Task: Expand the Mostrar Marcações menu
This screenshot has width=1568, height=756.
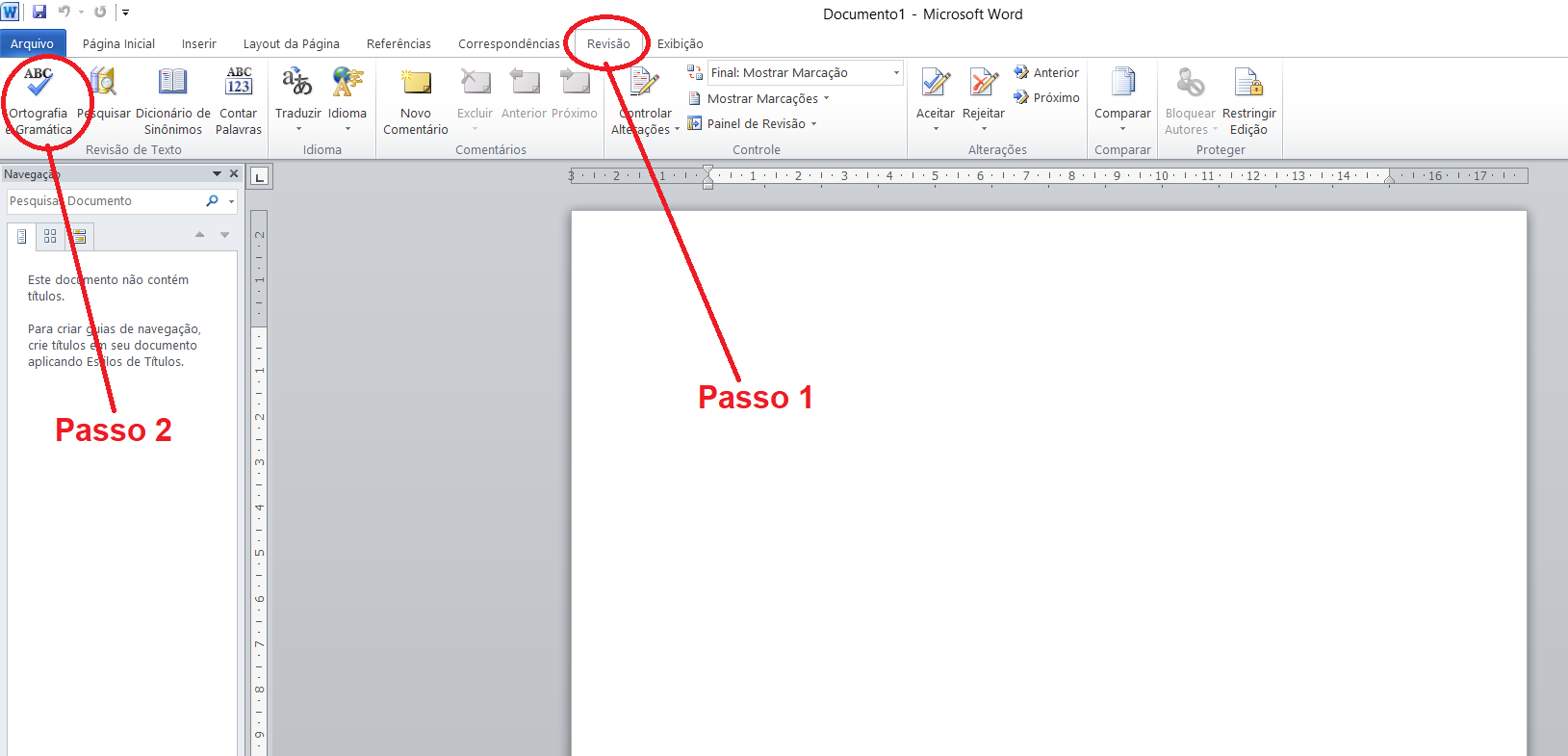Action: pyautogui.click(x=767, y=99)
